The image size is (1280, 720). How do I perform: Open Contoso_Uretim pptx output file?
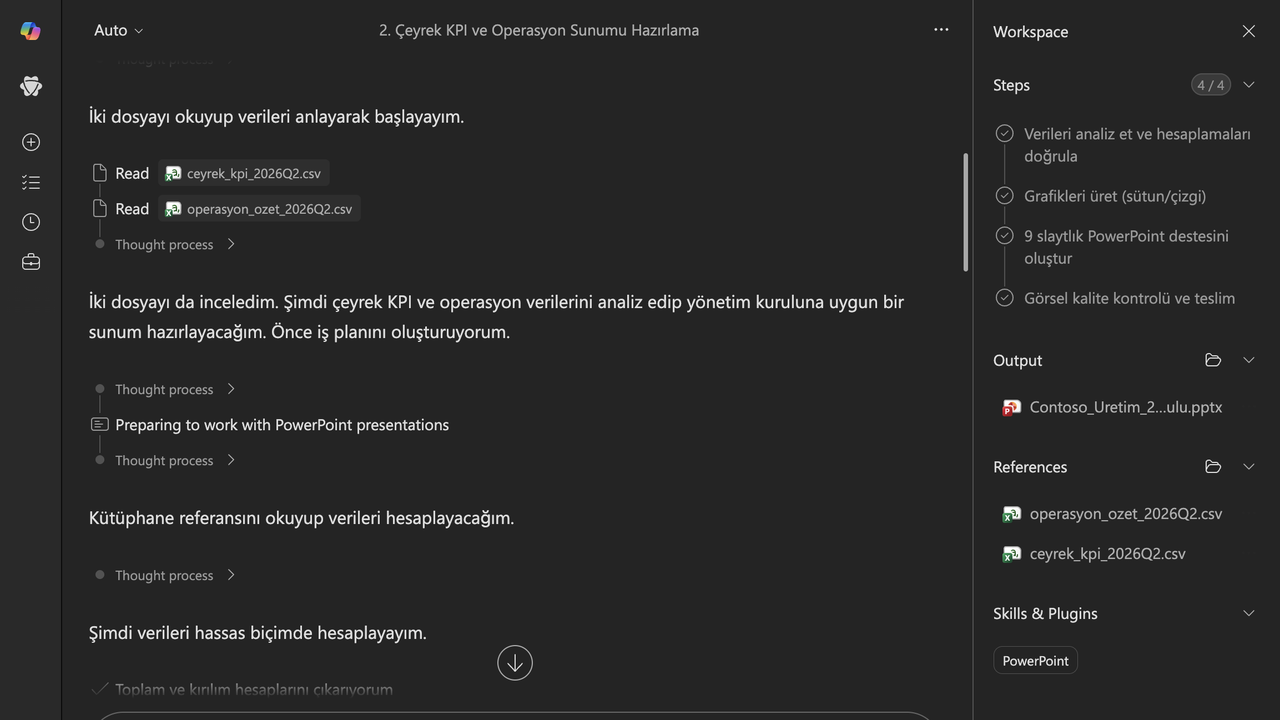point(1112,408)
